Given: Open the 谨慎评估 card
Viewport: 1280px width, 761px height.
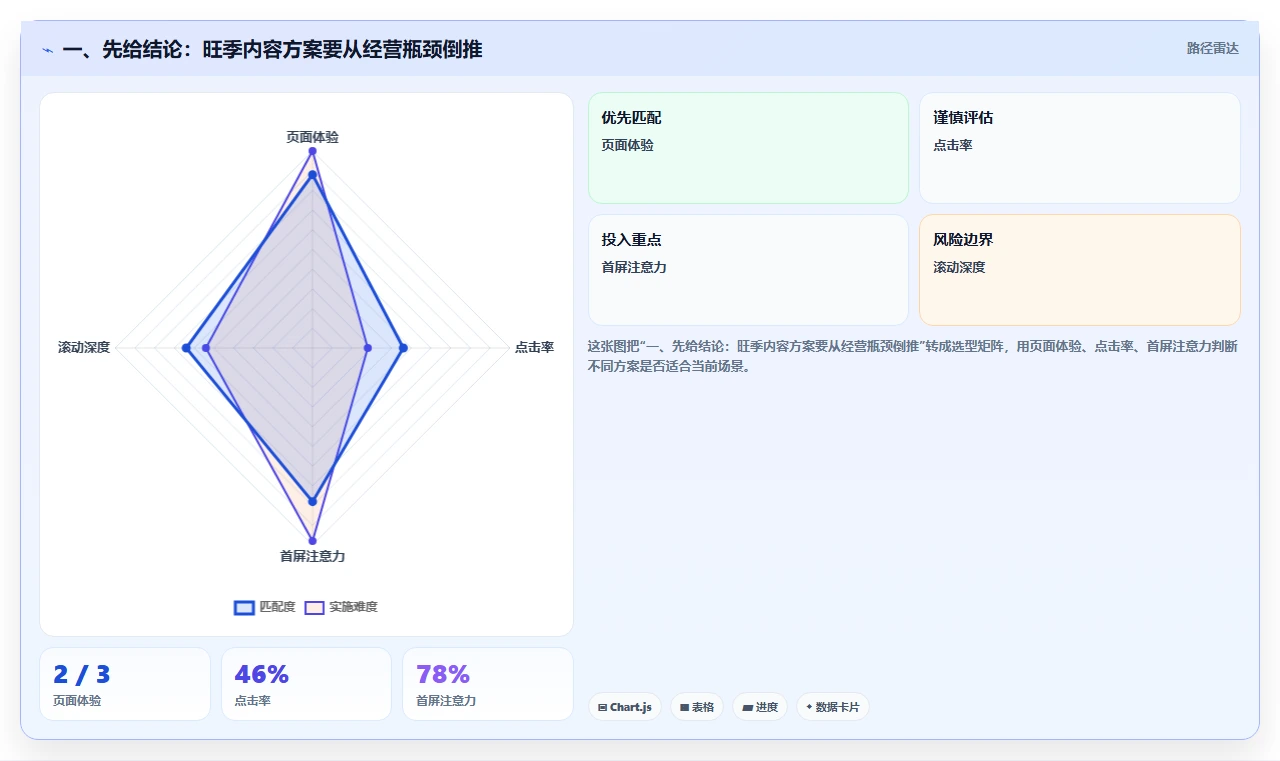Looking at the screenshot, I should (x=1080, y=148).
